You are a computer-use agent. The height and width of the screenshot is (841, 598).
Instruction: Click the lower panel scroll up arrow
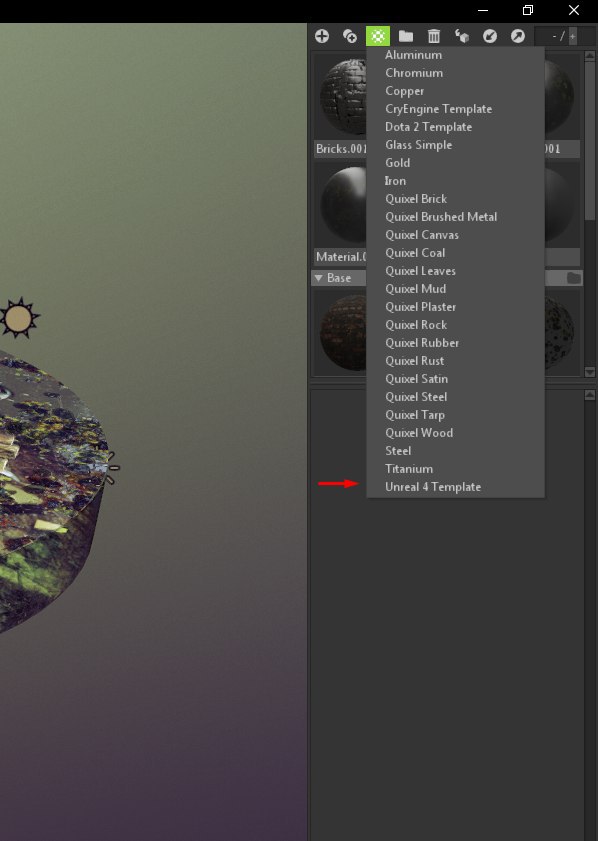coord(590,395)
